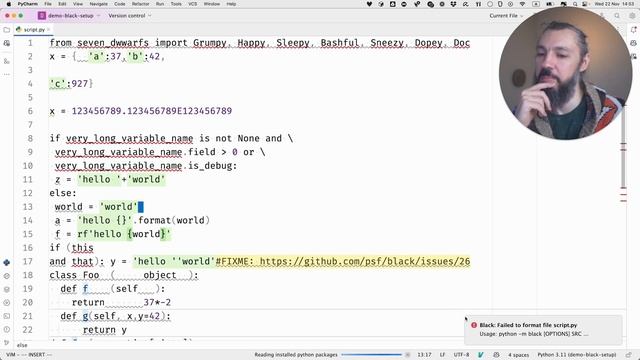Open the Problems tool window icon
This screenshot has width=640, height=360.
[7, 329]
